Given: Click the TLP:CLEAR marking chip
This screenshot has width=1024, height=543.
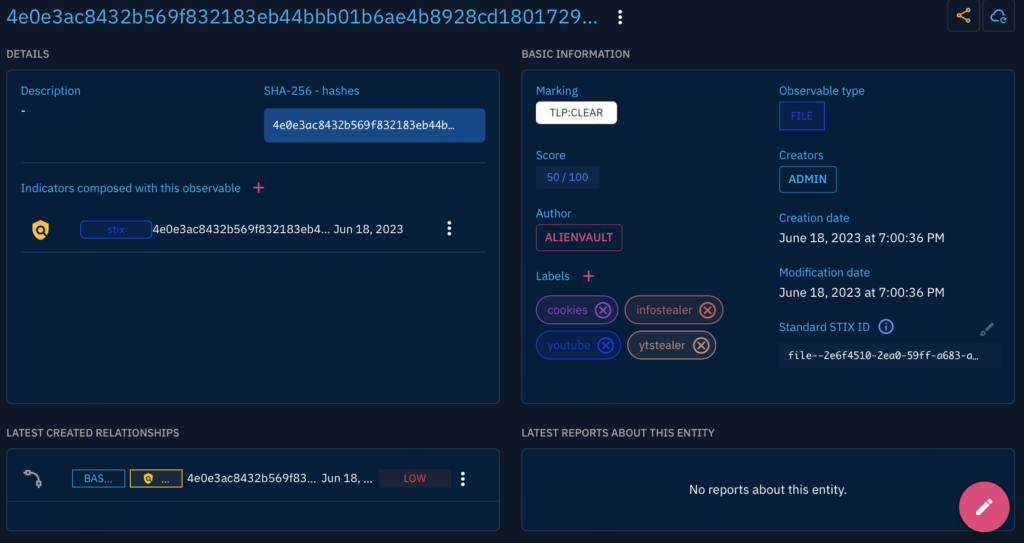Looking at the screenshot, I should (576, 113).
